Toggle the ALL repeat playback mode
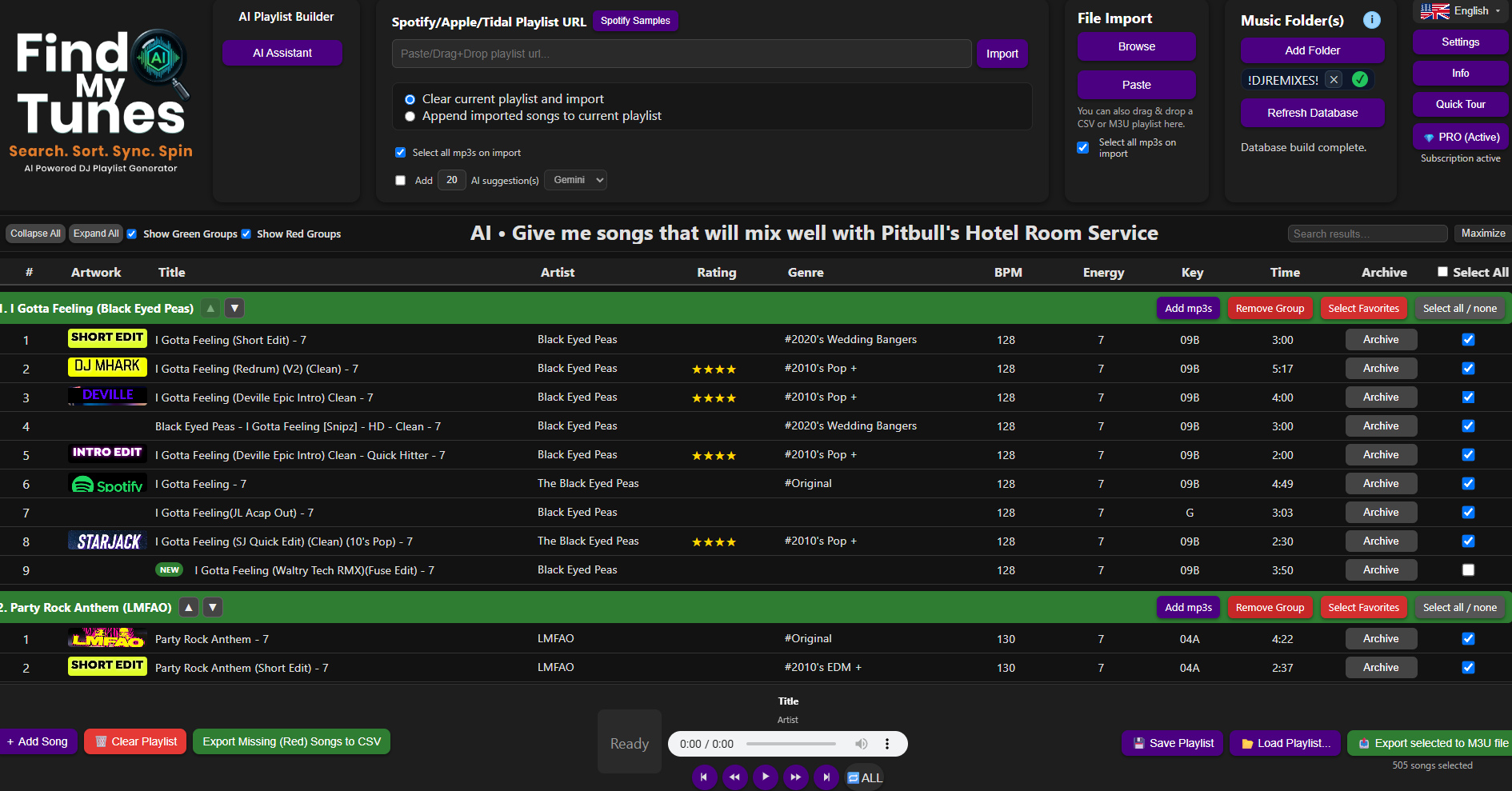 [x=864, y=777]
